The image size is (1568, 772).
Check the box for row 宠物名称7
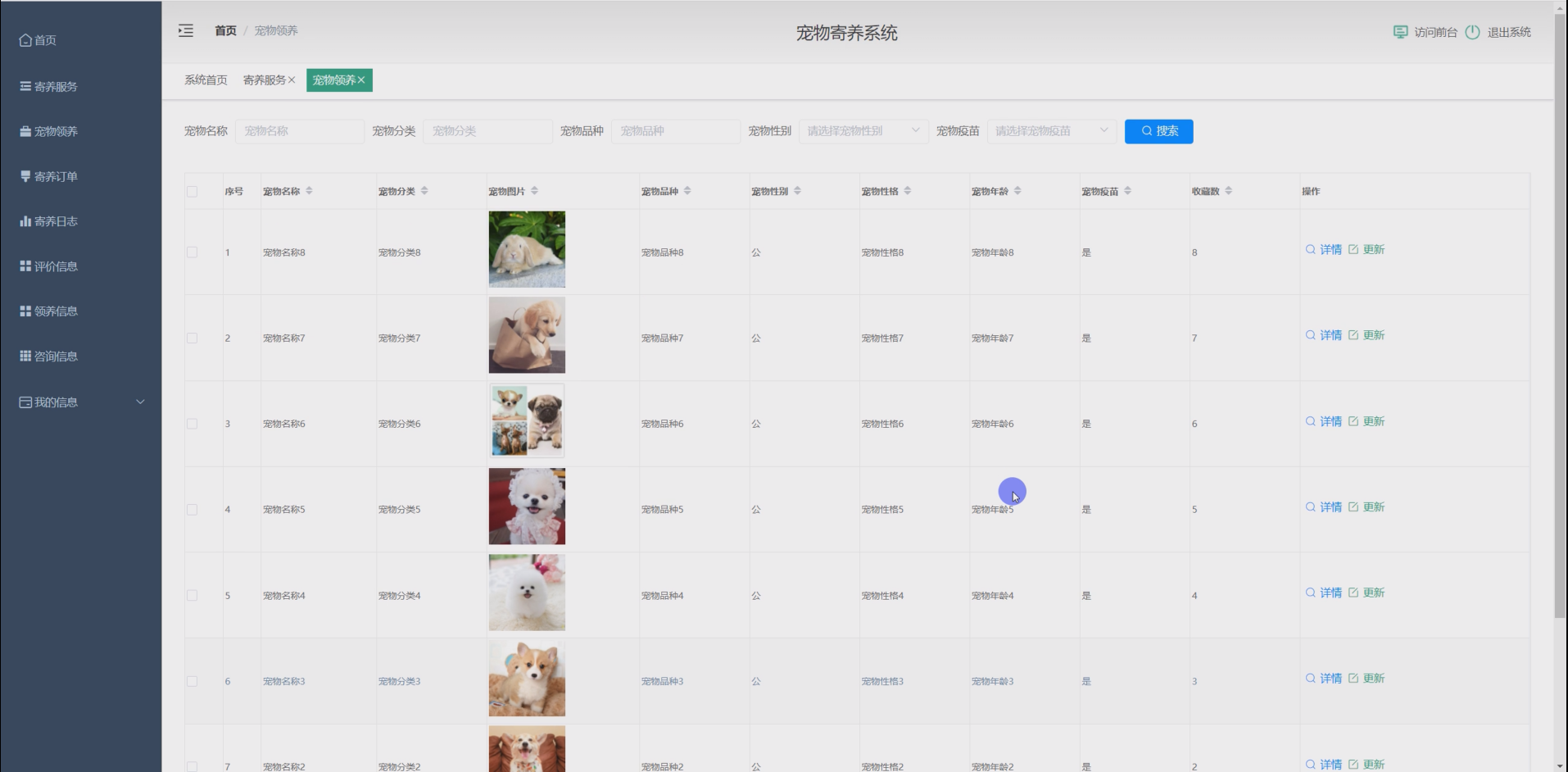coord(193,338)
